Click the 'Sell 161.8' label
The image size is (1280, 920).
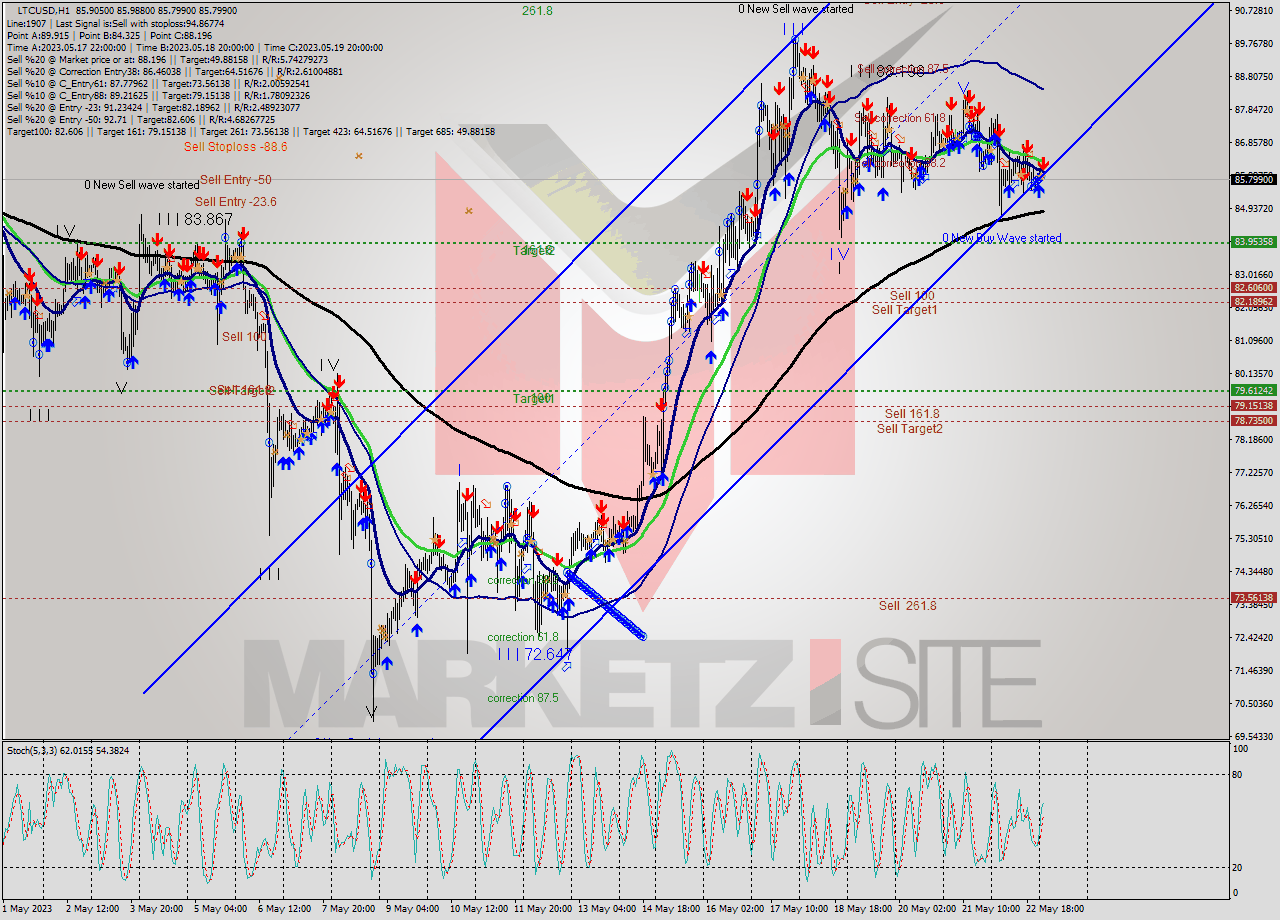(x=911, y=413)
